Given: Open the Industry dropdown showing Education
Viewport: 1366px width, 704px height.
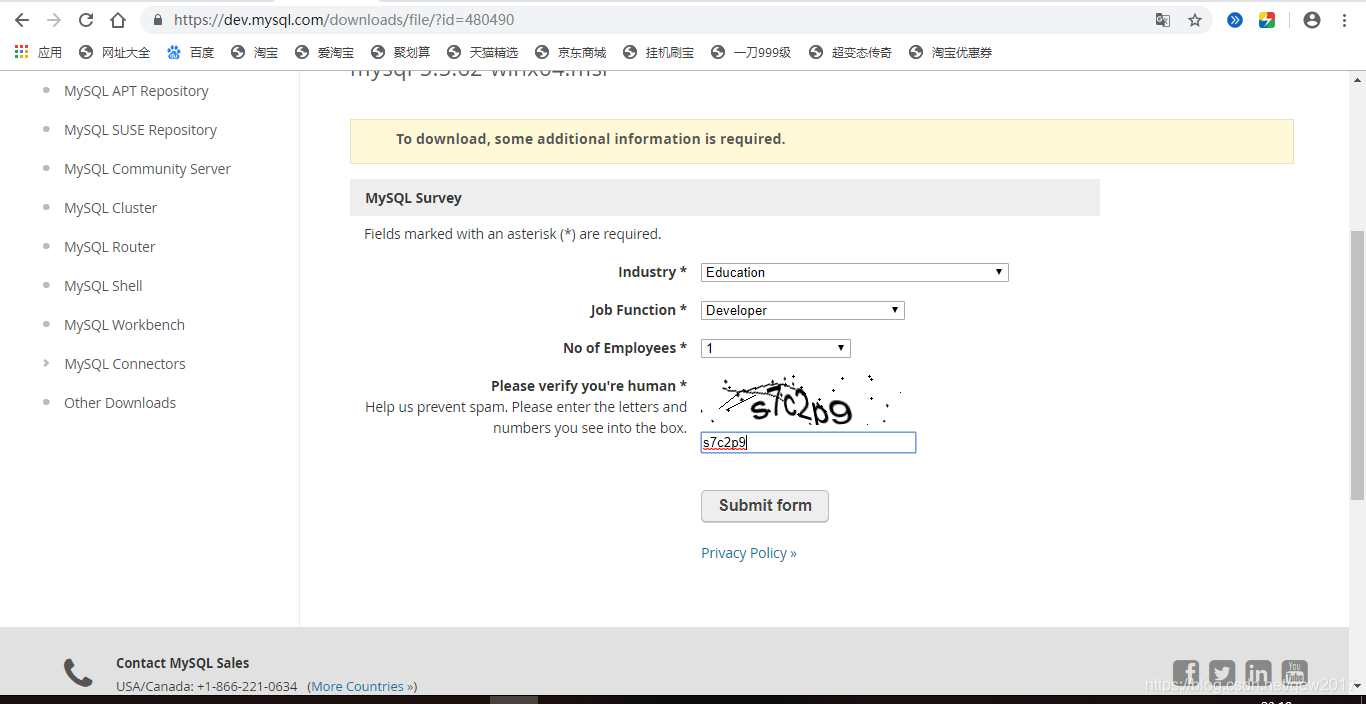Looking at the screenshot, I should tap(854, 272).
